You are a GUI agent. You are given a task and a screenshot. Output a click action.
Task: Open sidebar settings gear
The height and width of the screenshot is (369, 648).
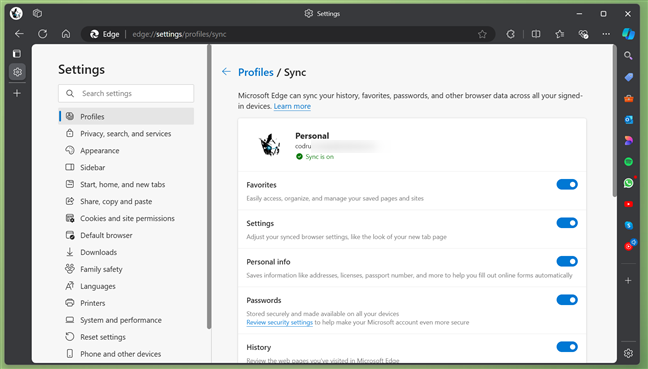click(628, 353)
